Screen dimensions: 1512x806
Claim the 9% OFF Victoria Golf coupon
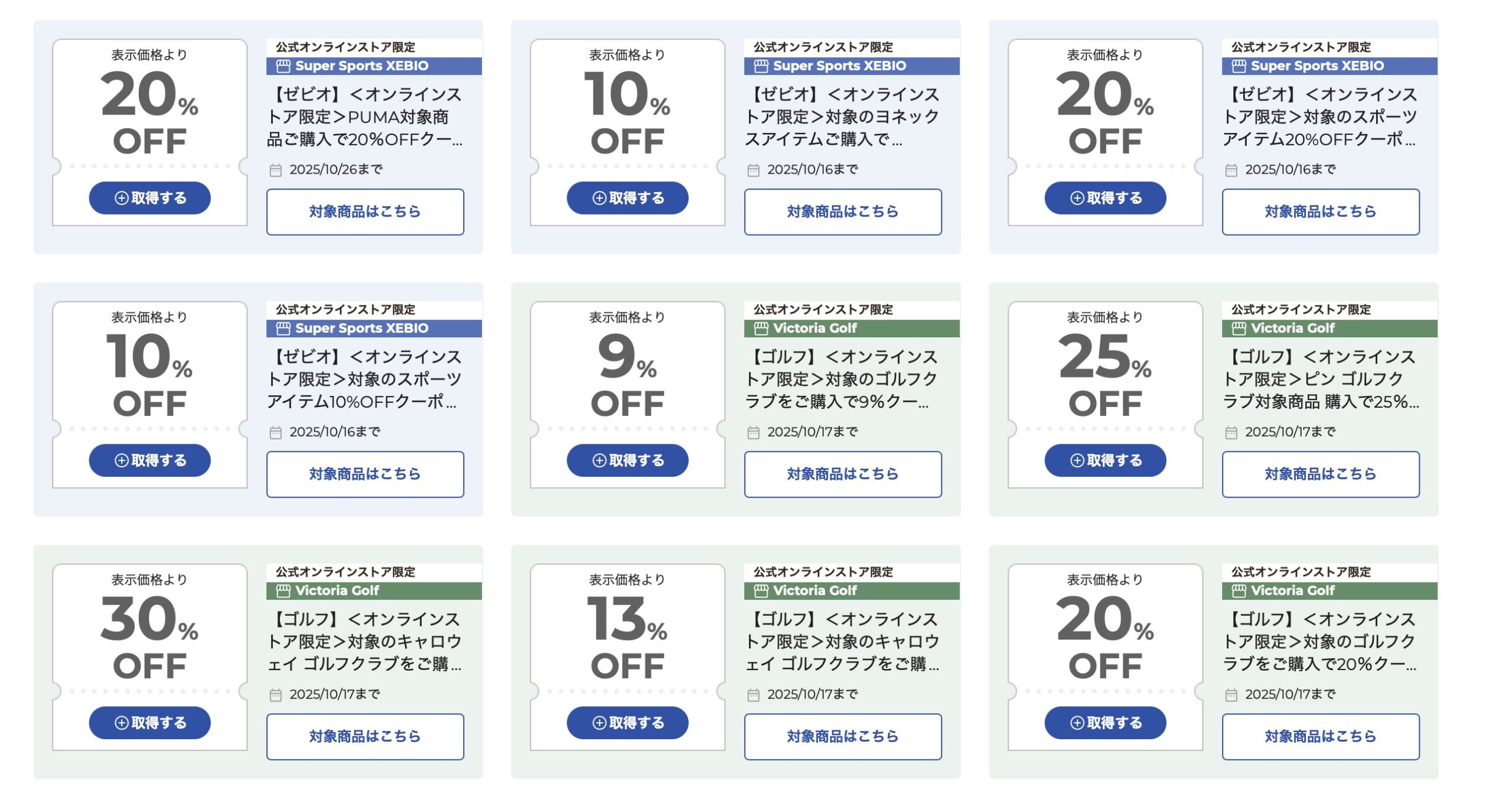click(x=627, y=460)
